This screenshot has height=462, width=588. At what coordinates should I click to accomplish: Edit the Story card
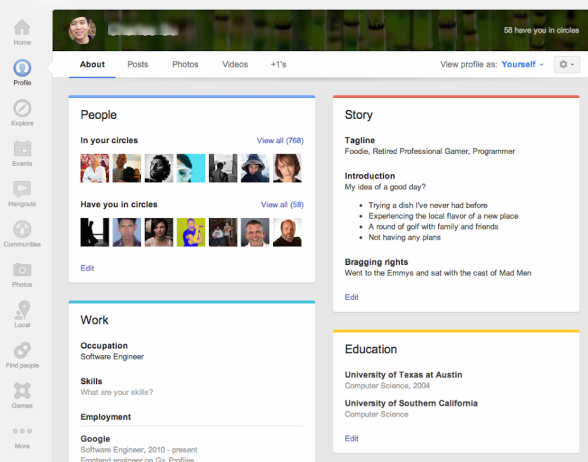[x=351, y=297]
